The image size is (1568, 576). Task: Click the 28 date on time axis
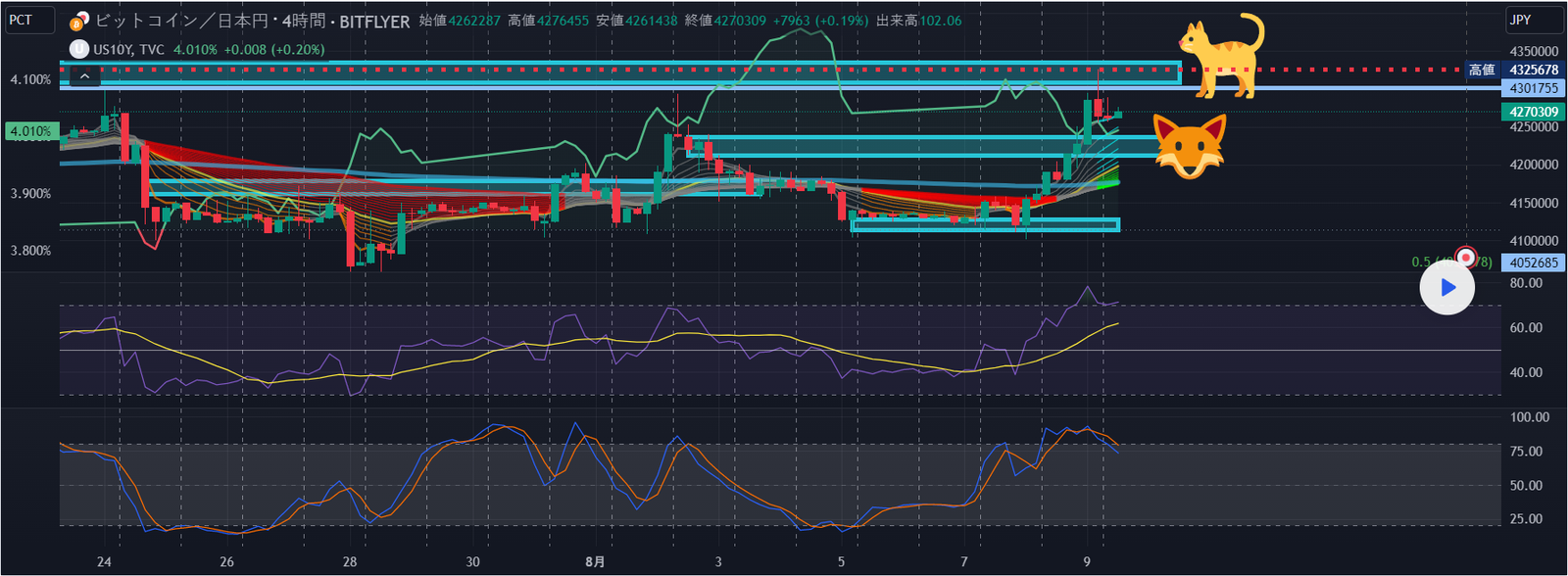(350, 561)
